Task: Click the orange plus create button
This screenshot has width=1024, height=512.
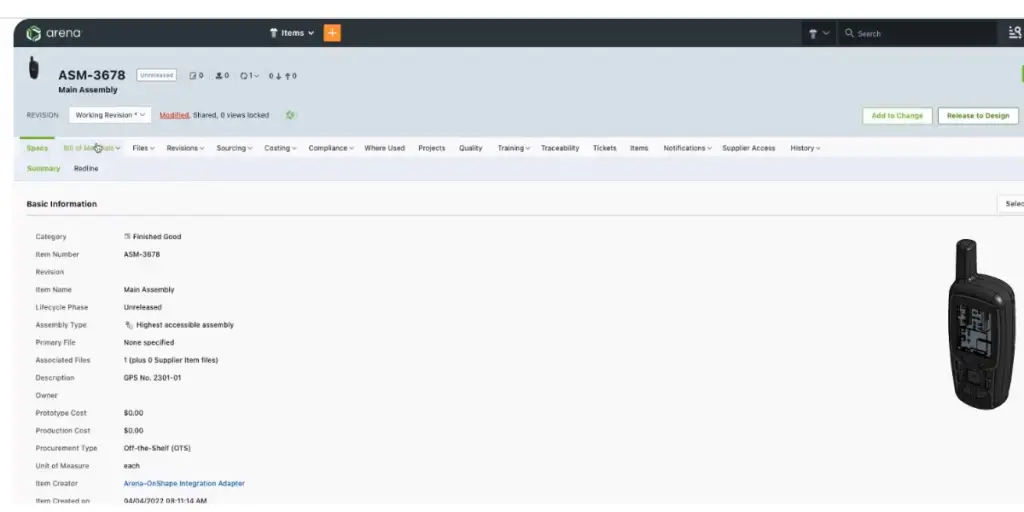Action: click(332, 33)
